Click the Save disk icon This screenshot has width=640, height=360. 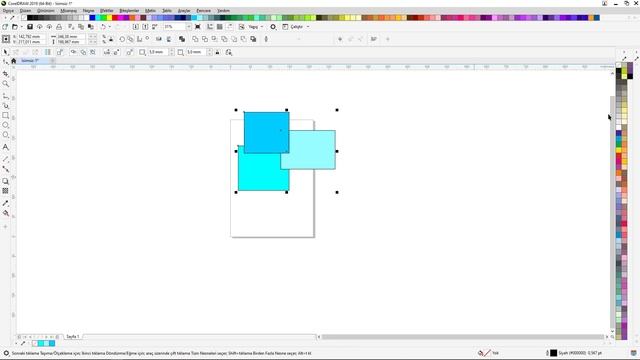click(x=30, y=27)
